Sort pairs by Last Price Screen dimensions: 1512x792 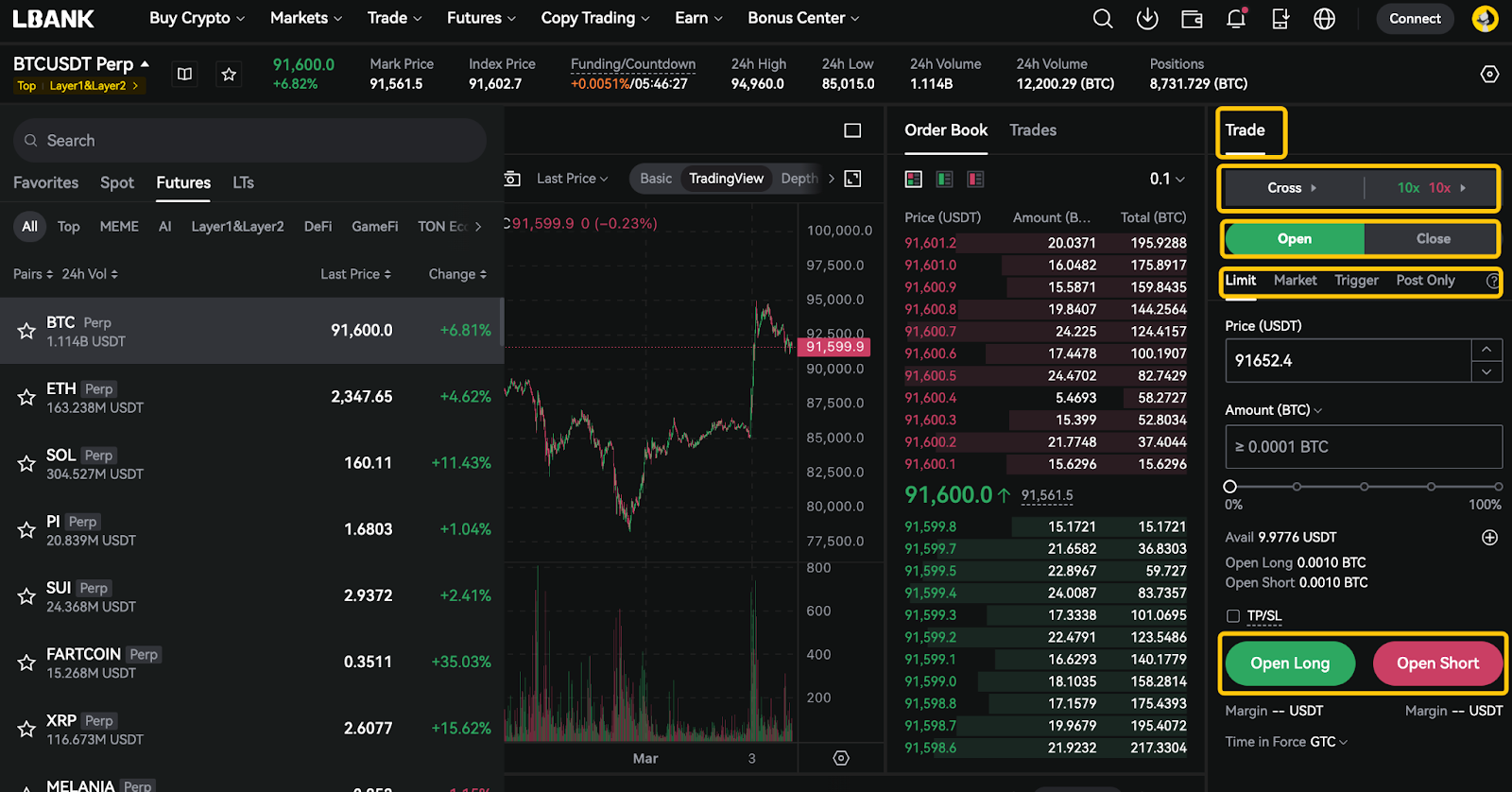[355, 274]
